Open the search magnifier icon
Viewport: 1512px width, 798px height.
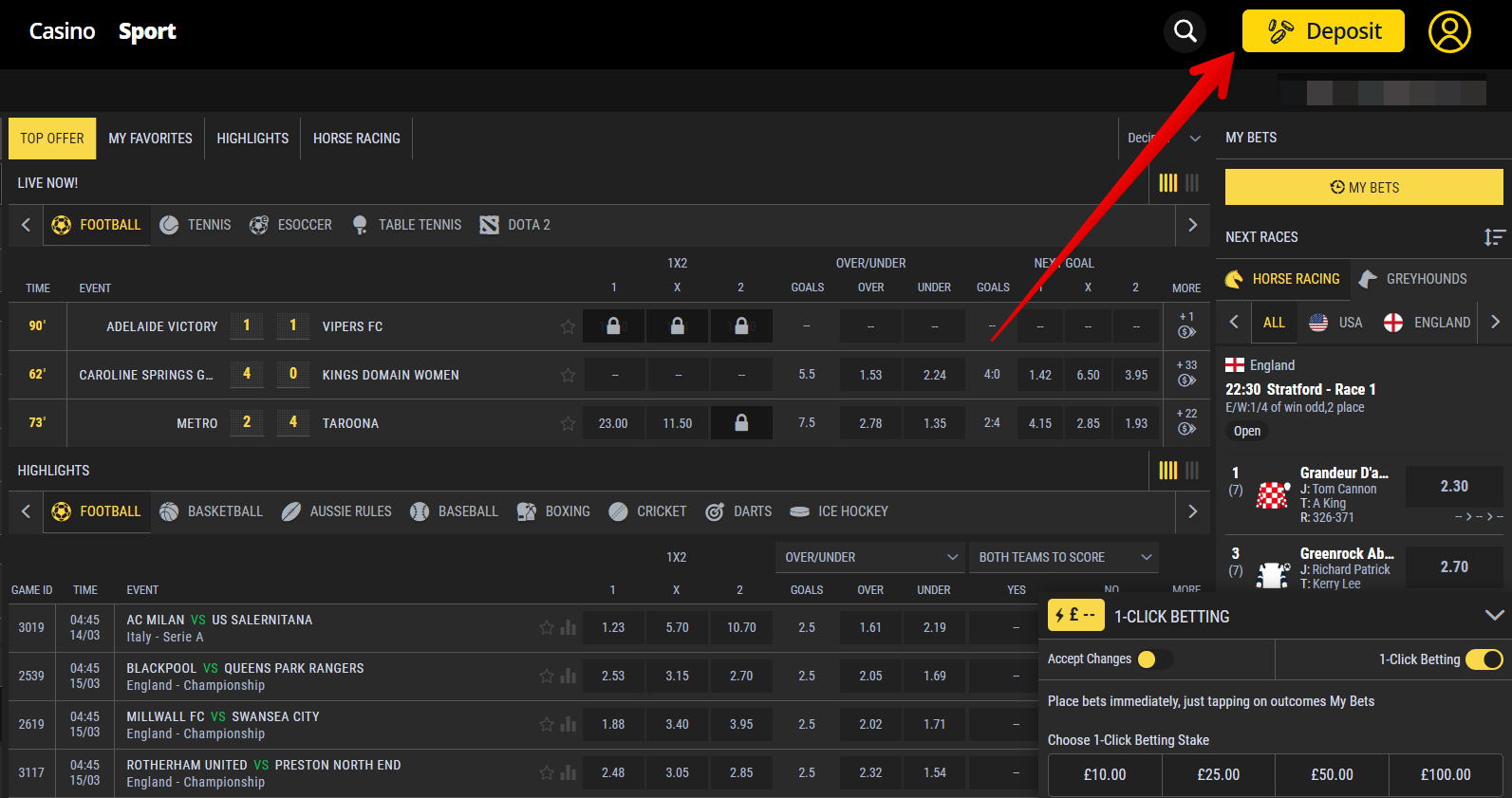pyautogui.click(x=1185, y=31)
